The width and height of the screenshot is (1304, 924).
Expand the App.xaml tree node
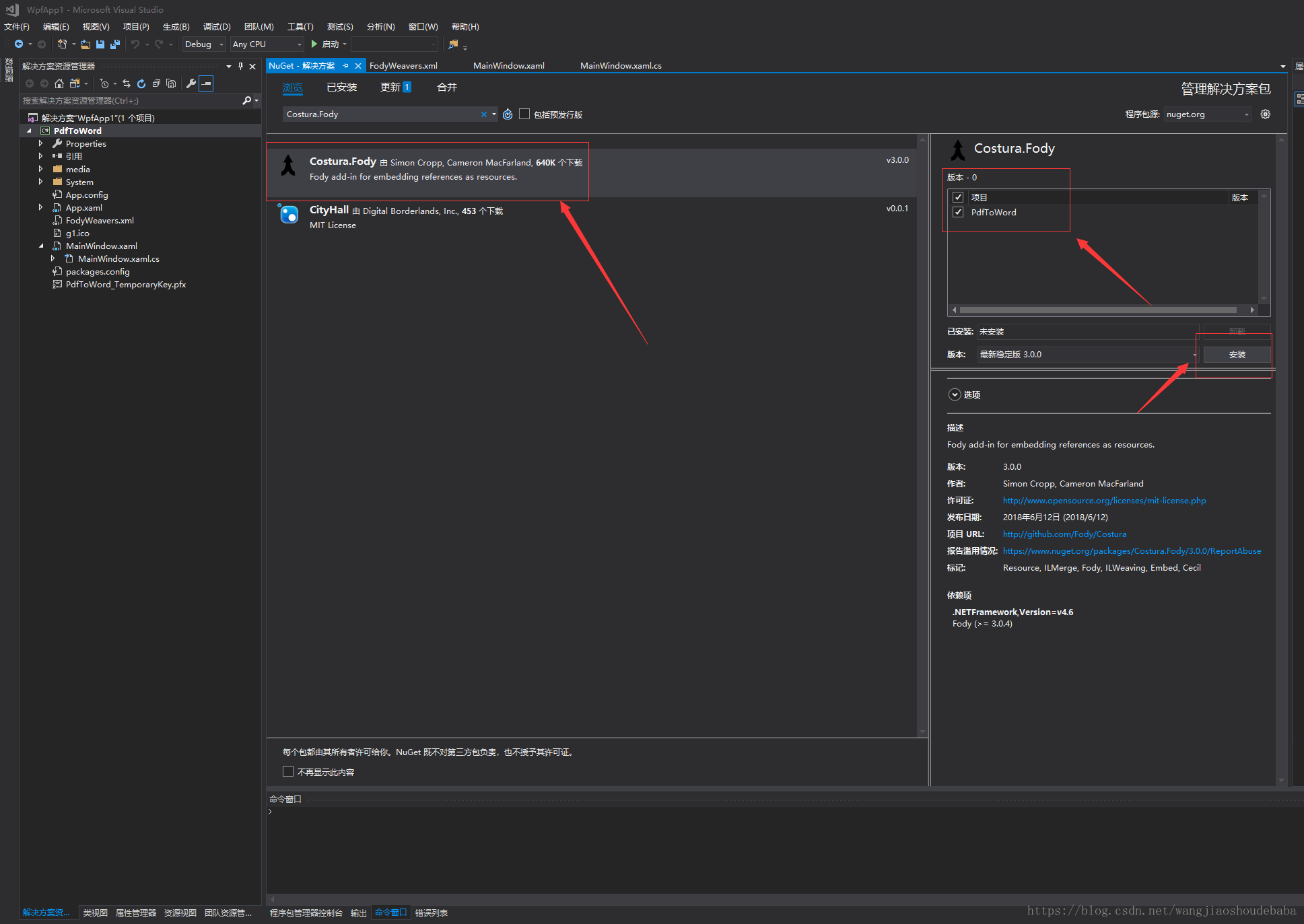(x=40, y=207)
